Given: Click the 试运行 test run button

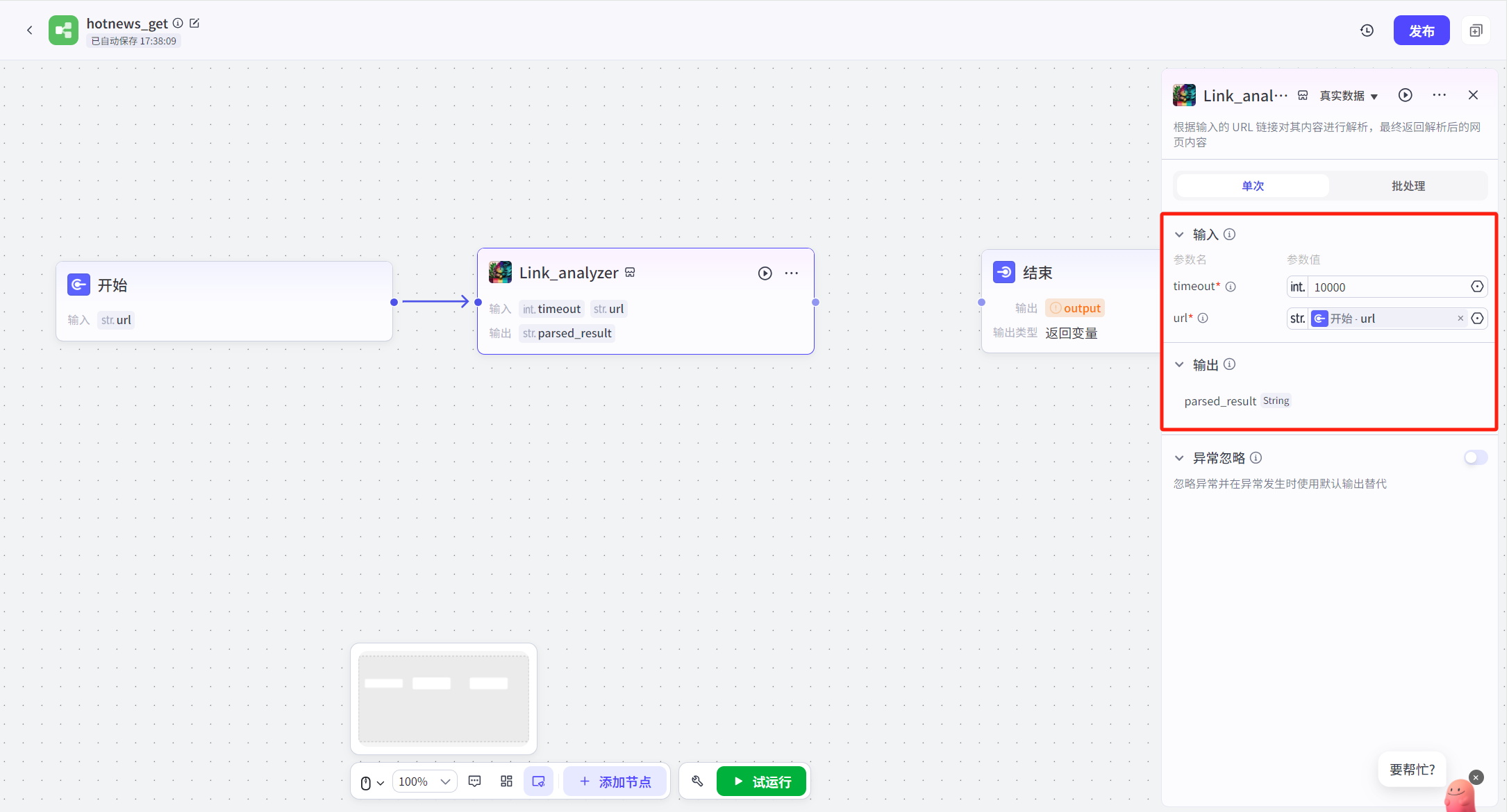Looking at the screenshot, I should click(x=761, y=781).
